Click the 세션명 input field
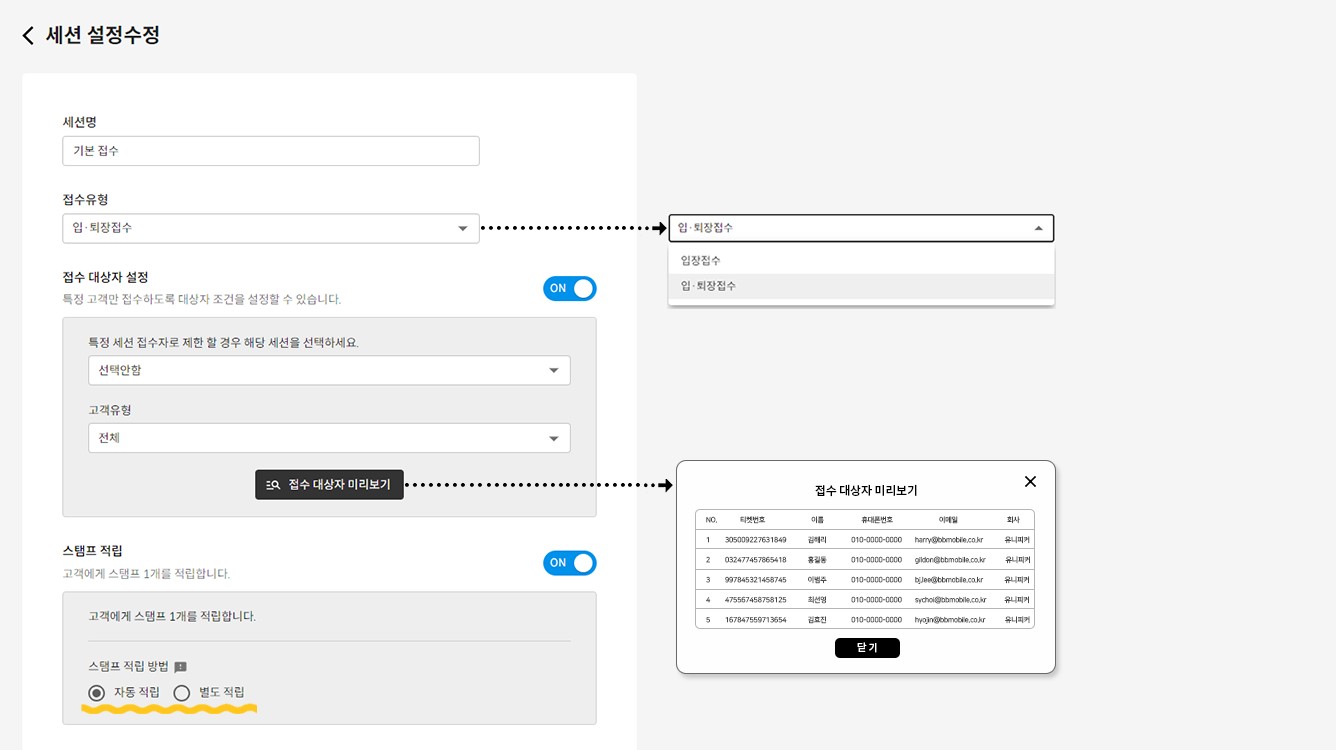This screenshot has width=1336, height=750. click(270, 151)
